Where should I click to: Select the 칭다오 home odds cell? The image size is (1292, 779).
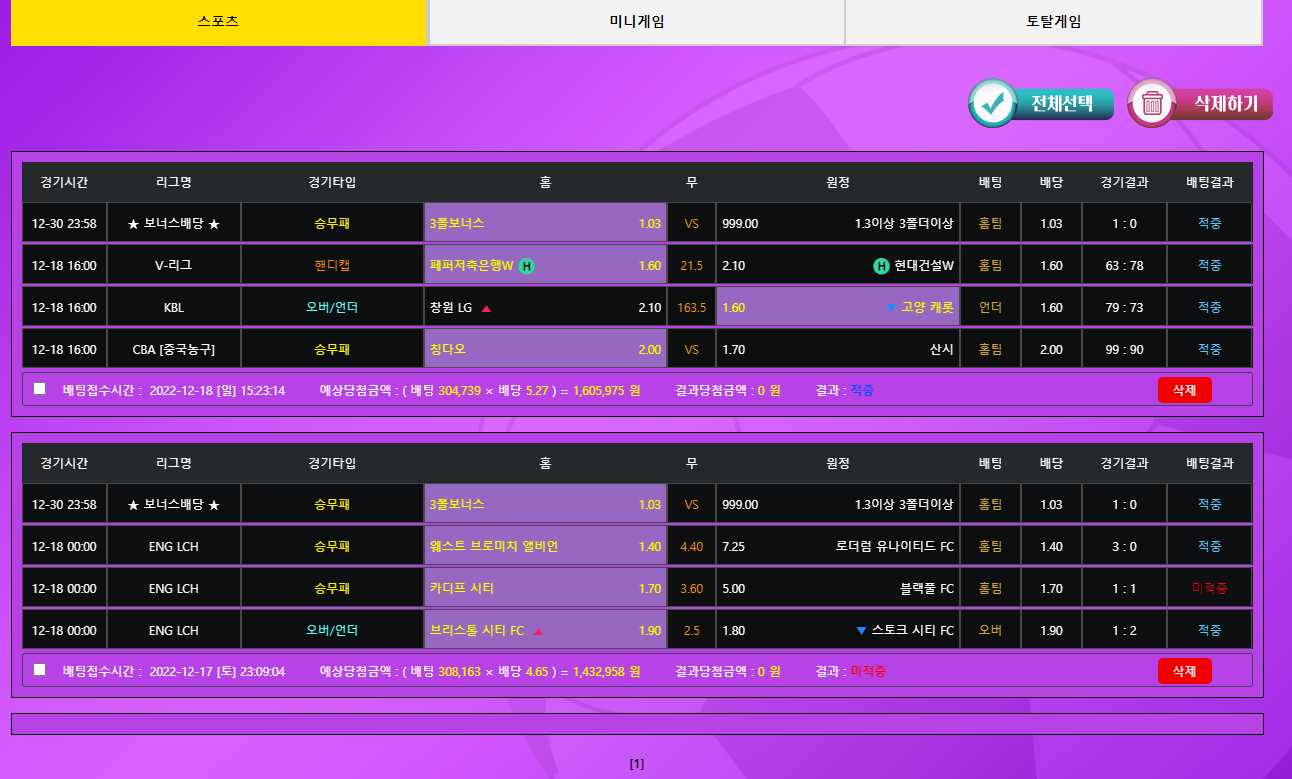click(x=545, y=349)
